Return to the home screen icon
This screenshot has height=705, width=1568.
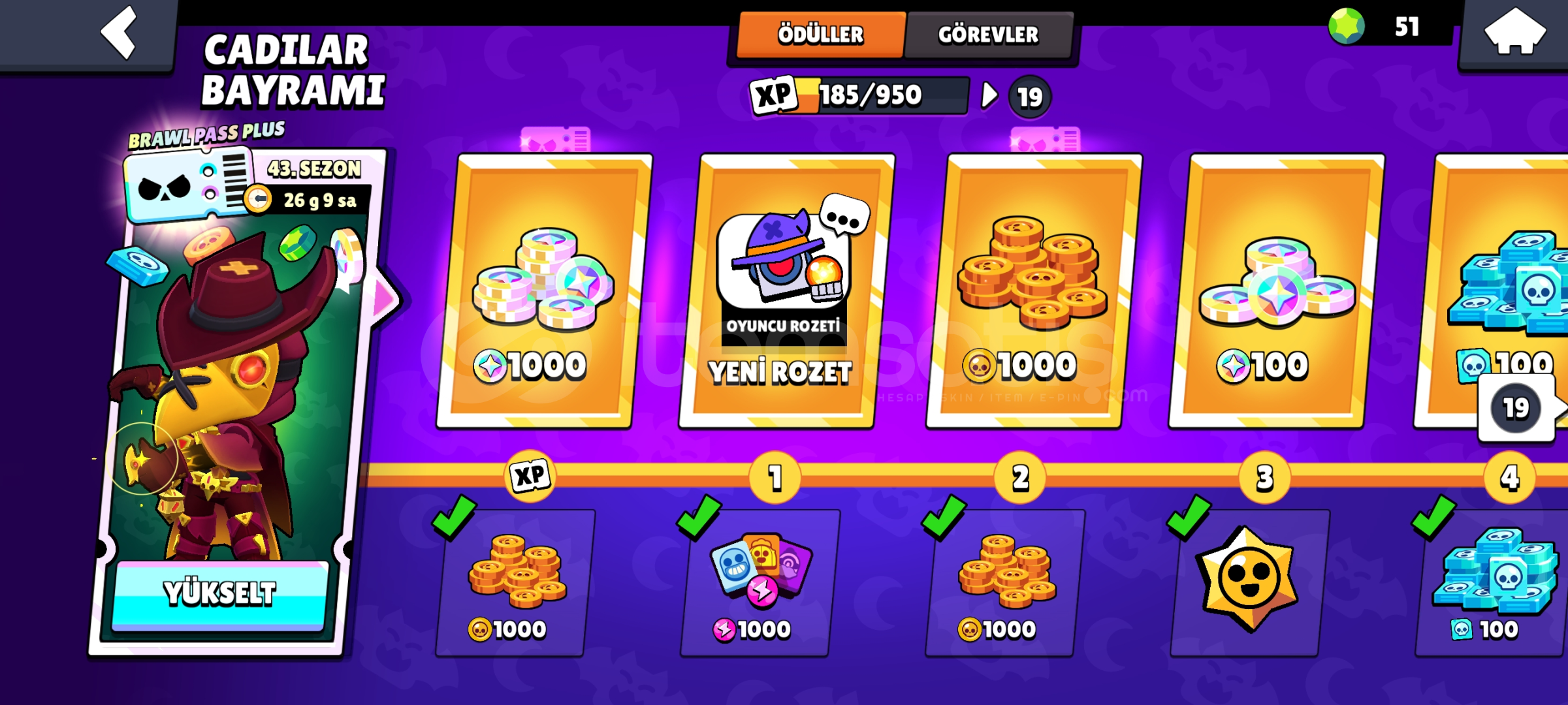(x=1514, y=31)
